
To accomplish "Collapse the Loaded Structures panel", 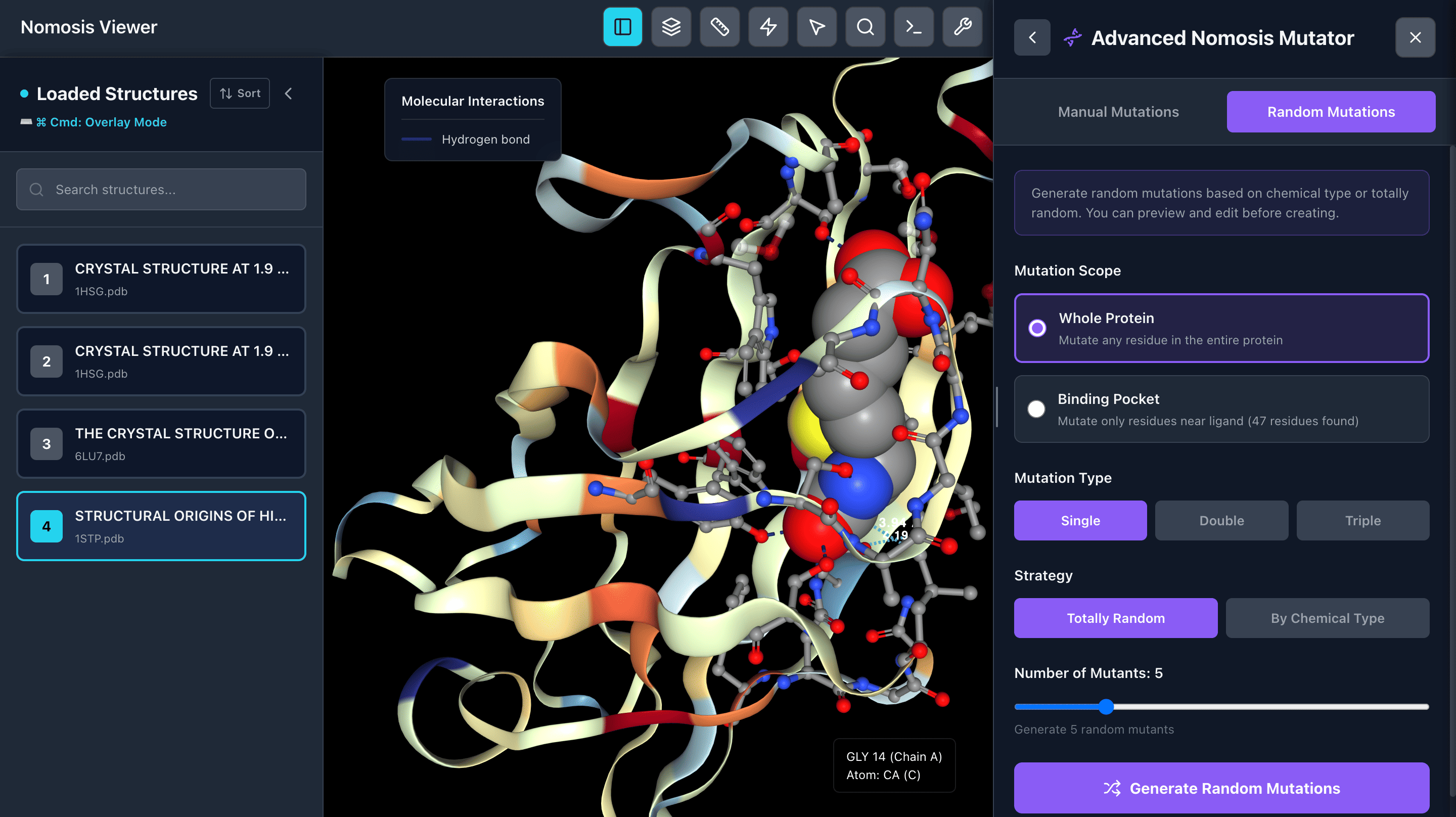I will coord(288,94).
